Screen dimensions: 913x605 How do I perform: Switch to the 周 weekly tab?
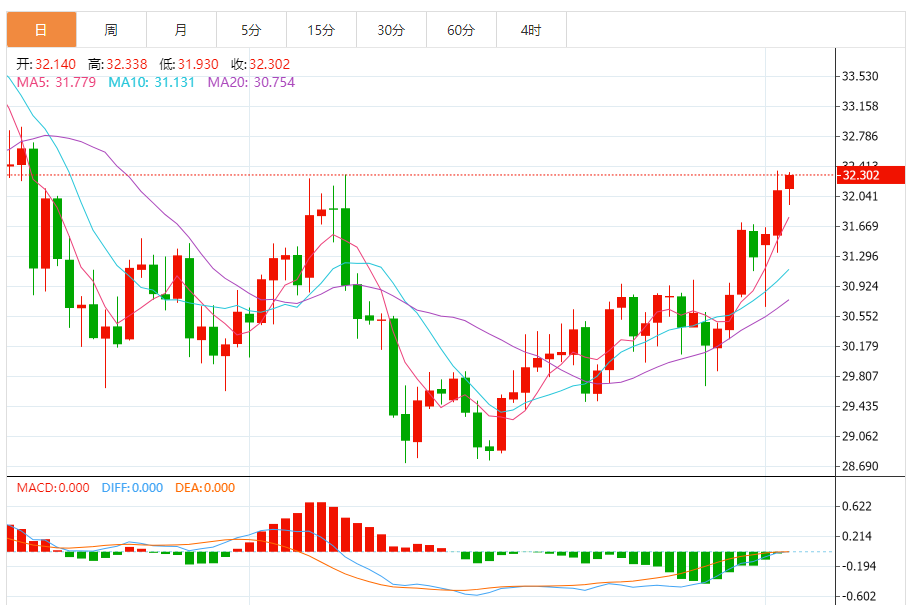111,30
